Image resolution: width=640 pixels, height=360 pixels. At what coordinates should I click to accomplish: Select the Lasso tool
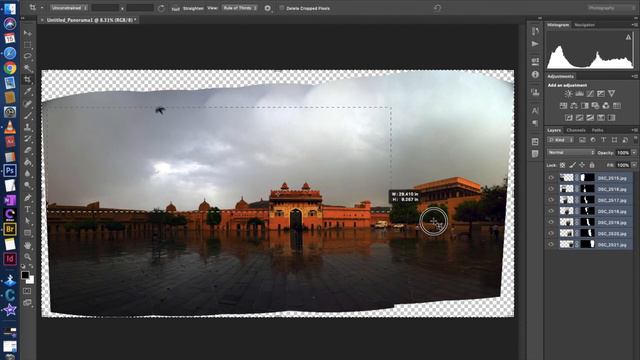[27, 56]
